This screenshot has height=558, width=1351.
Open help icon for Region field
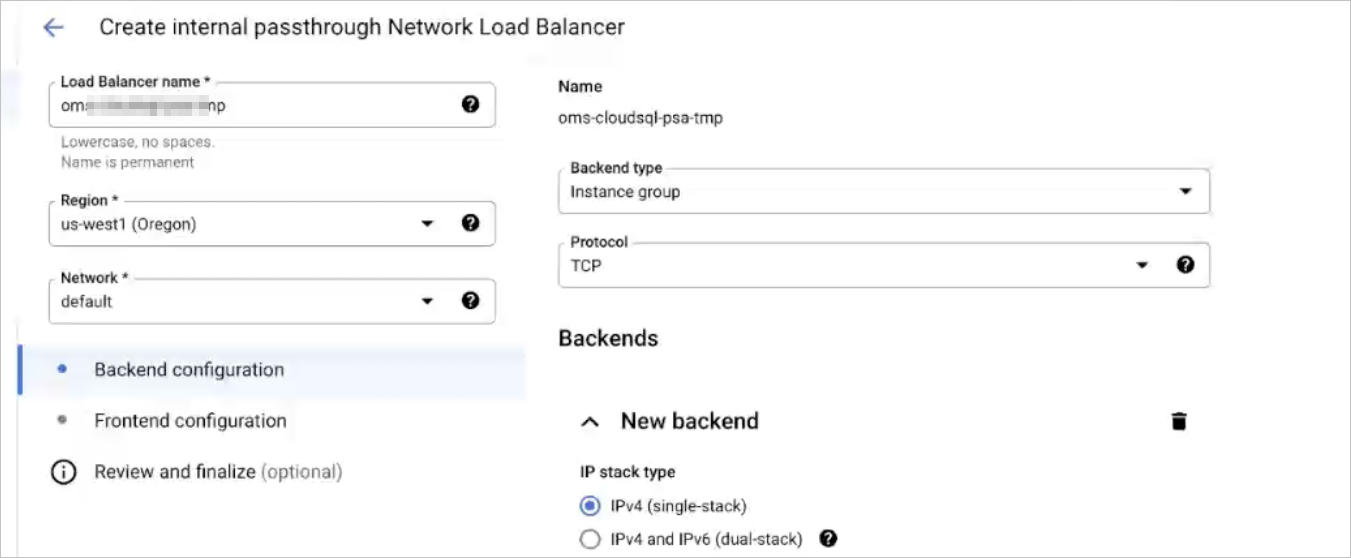pos(470,223)
